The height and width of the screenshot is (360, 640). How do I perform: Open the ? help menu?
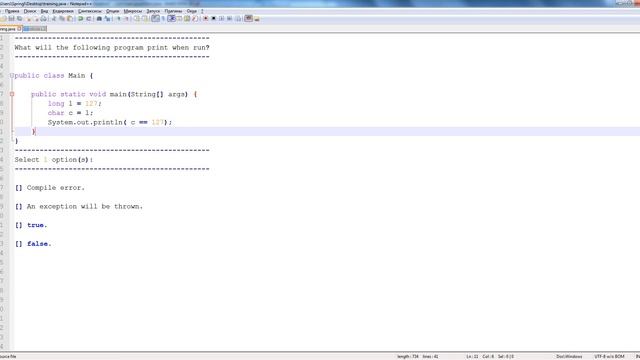[202, 11]
